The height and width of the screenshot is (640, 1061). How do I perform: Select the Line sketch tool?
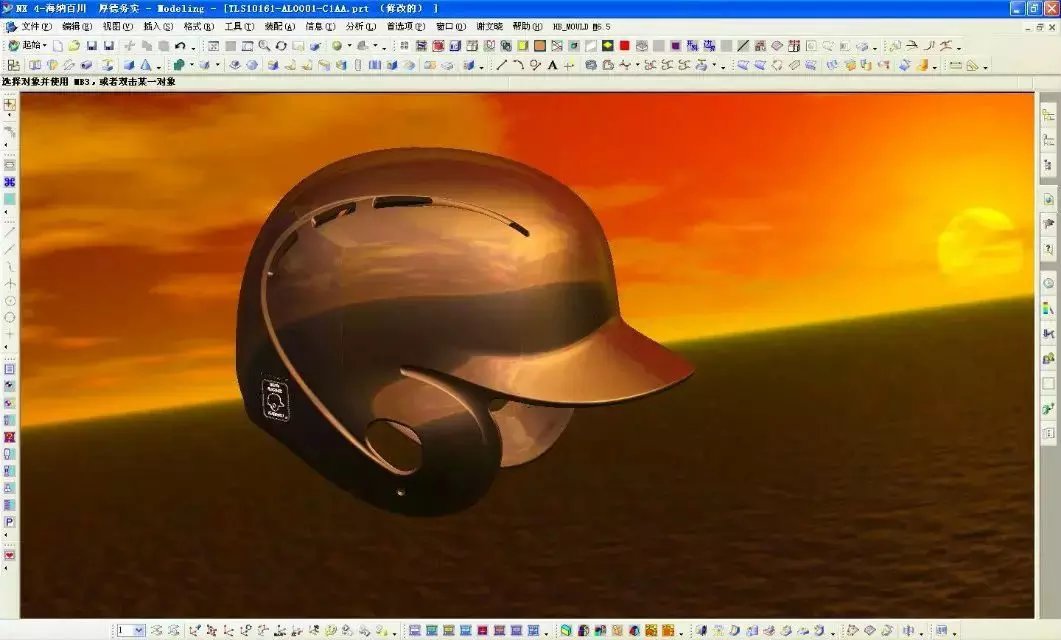502,66
